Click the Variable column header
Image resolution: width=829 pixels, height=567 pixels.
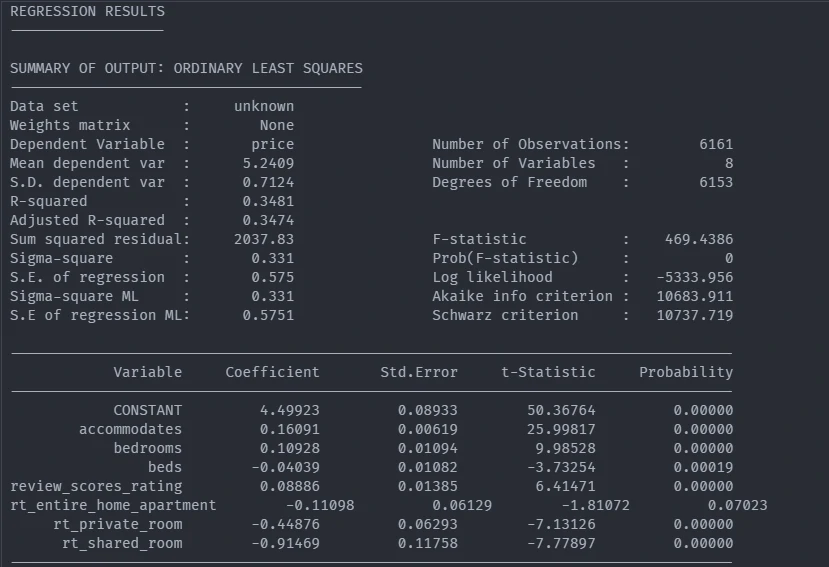pos(148,372)
